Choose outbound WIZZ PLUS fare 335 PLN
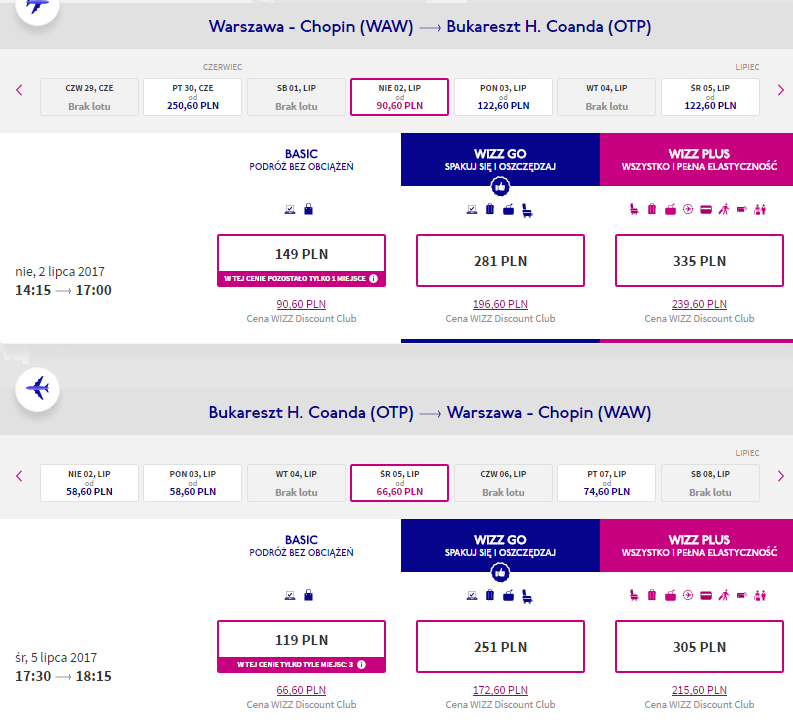The image size is (793, 724). point(699,260)
